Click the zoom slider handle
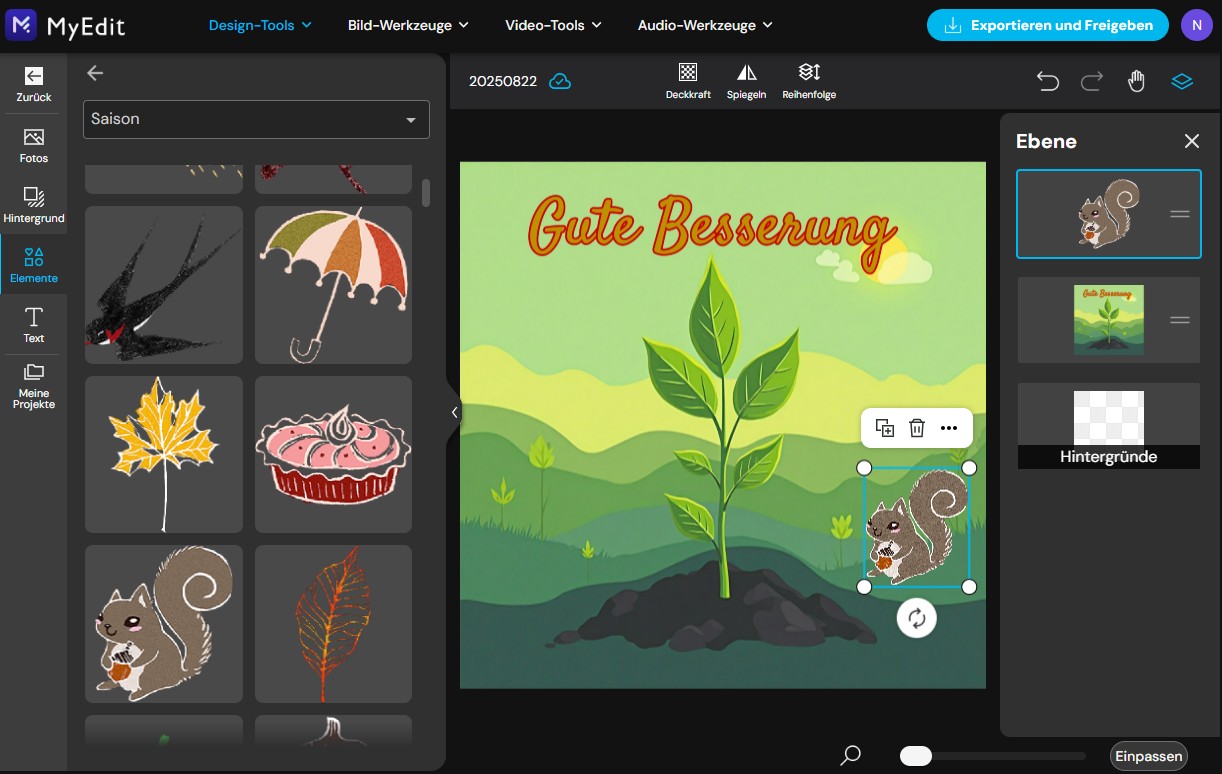The width and height of the screenshot is (1222, 774). (916, 756)
